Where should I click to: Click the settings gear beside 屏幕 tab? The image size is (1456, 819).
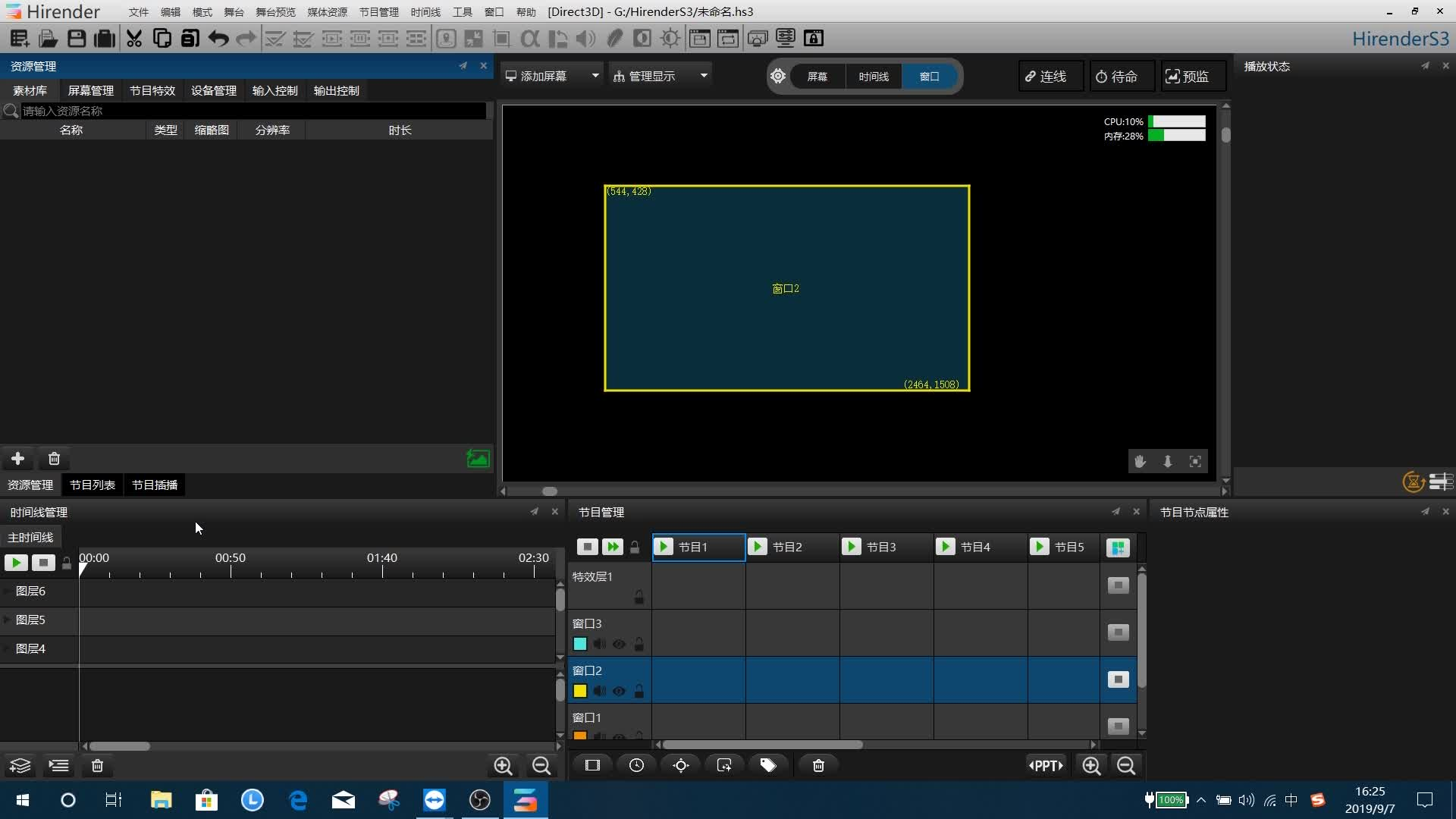778,76
